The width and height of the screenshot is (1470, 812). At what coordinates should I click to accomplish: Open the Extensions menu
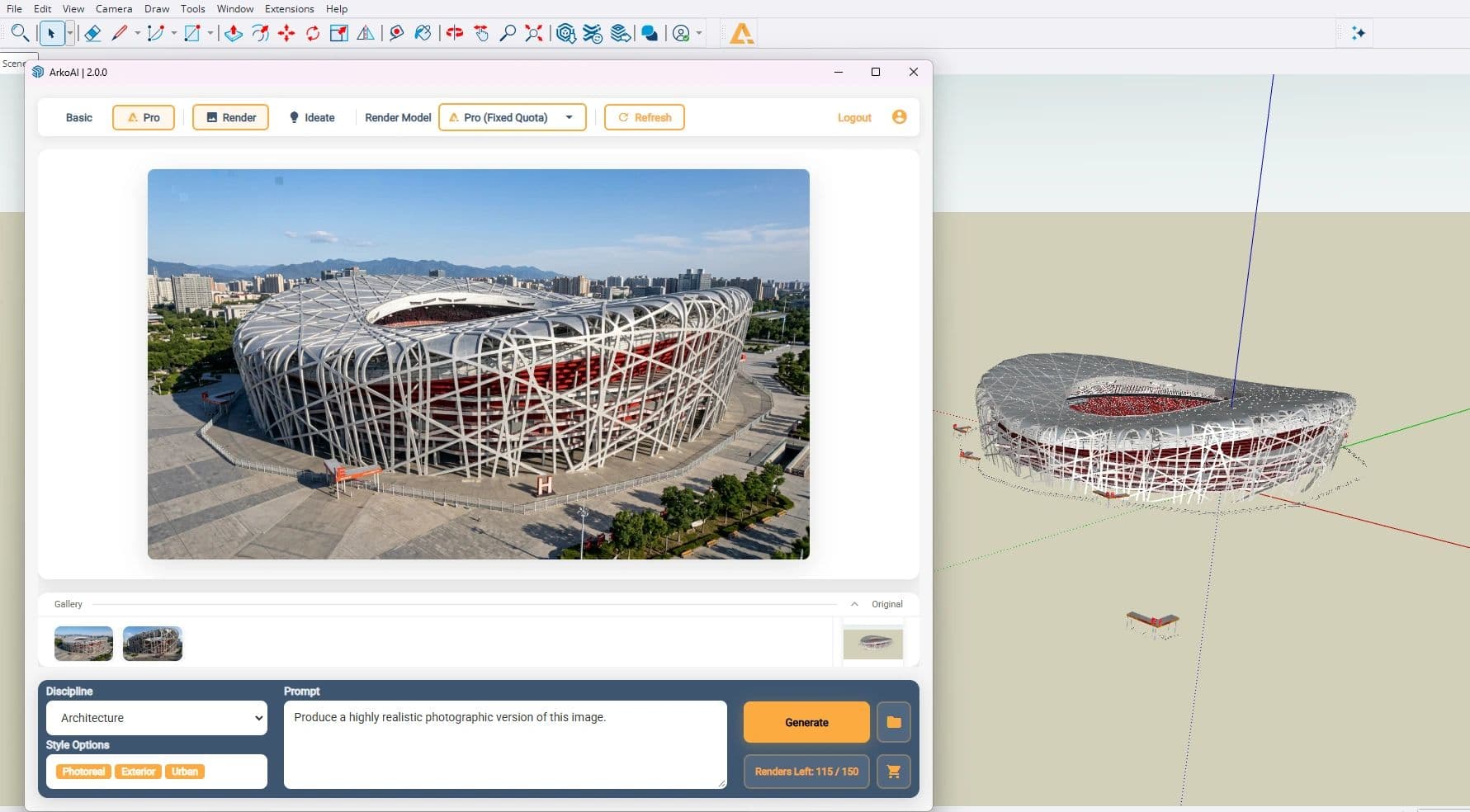click(289, 8)
